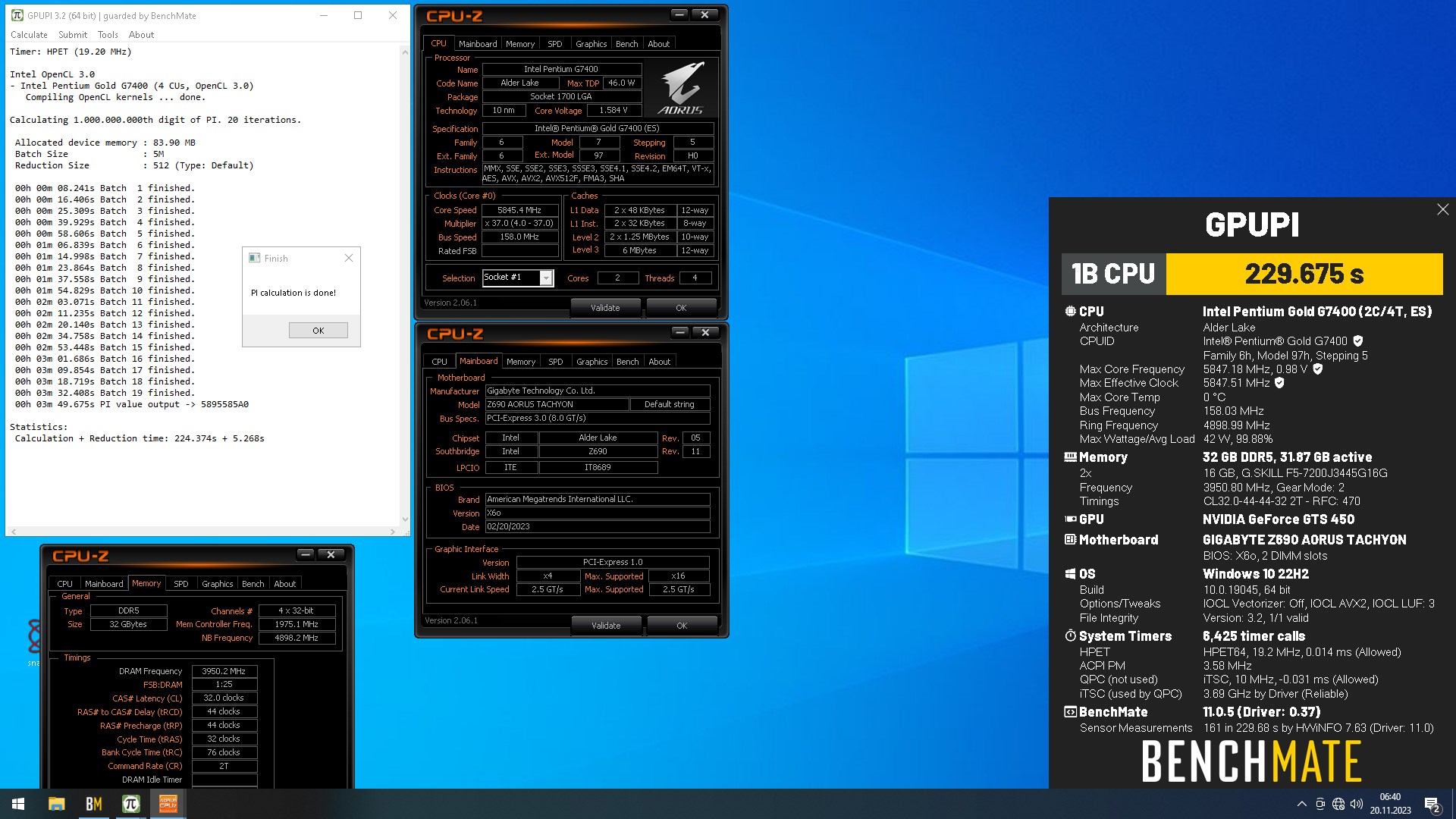Click the BIOS Date field 02/20/2023

598,527
